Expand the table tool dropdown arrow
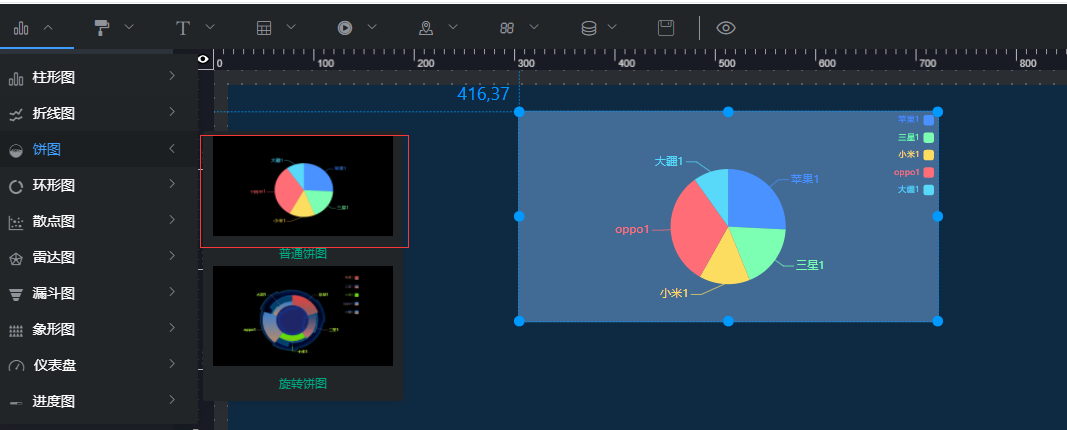Image resolution: width=1067 pixels, height=430 pixels. click(291, 27)
